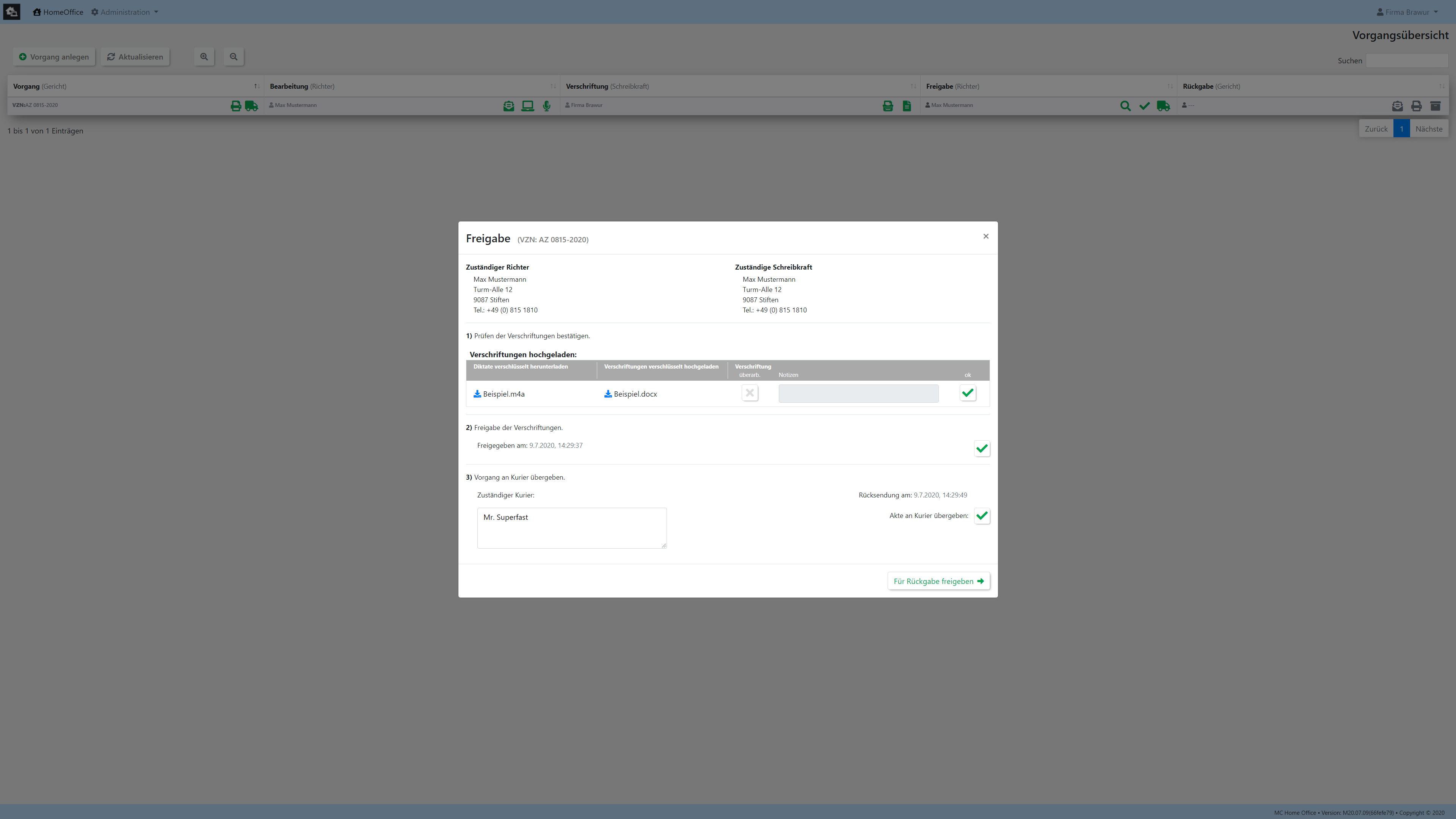1456x819 pixels.
Task: Open the Administration dropdown menu
Action: [x=125, y=12]
